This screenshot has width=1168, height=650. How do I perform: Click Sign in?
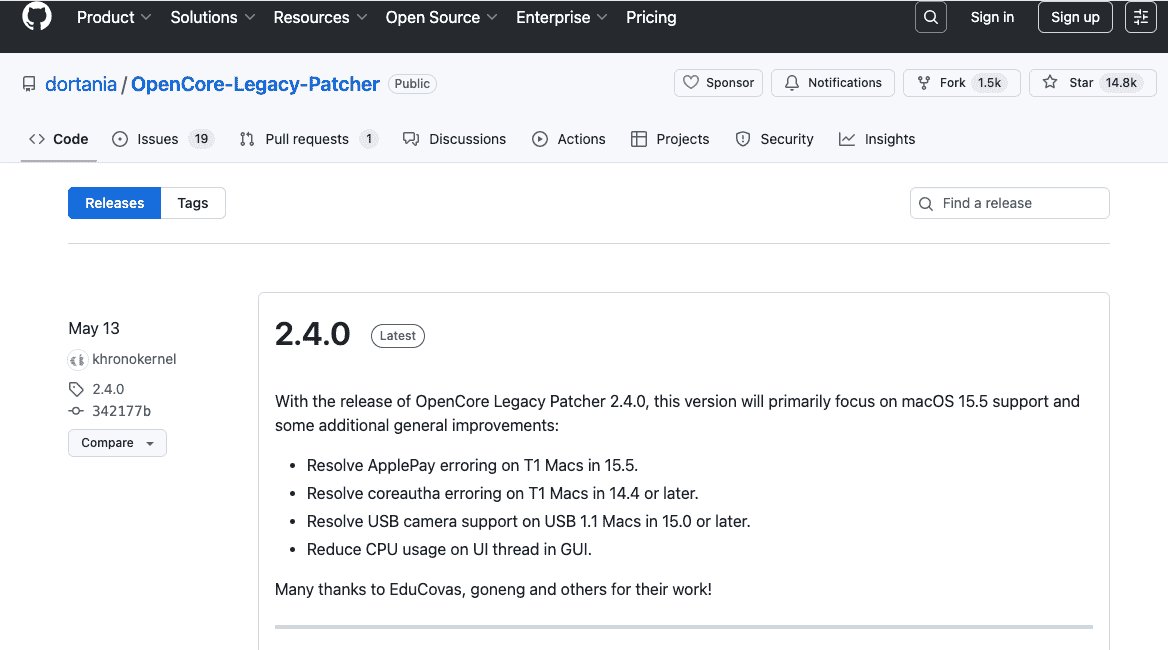point(991,17)
